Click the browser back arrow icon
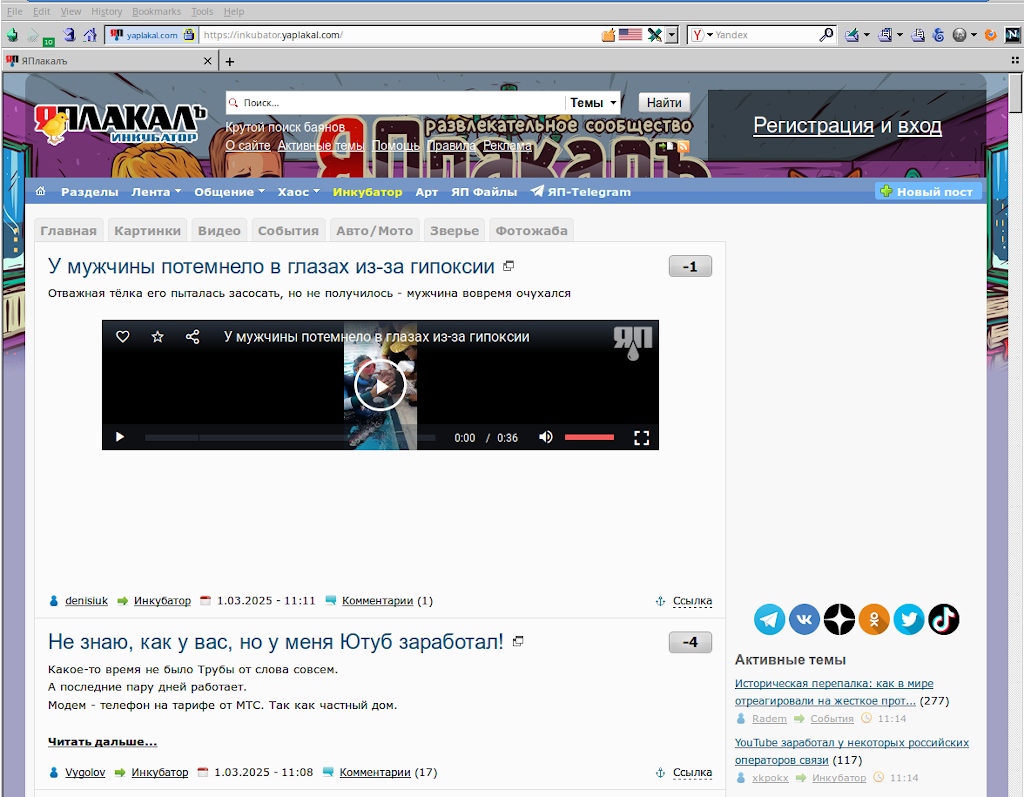This screenshot has height=797, width=1024. [x=12, y=35]
